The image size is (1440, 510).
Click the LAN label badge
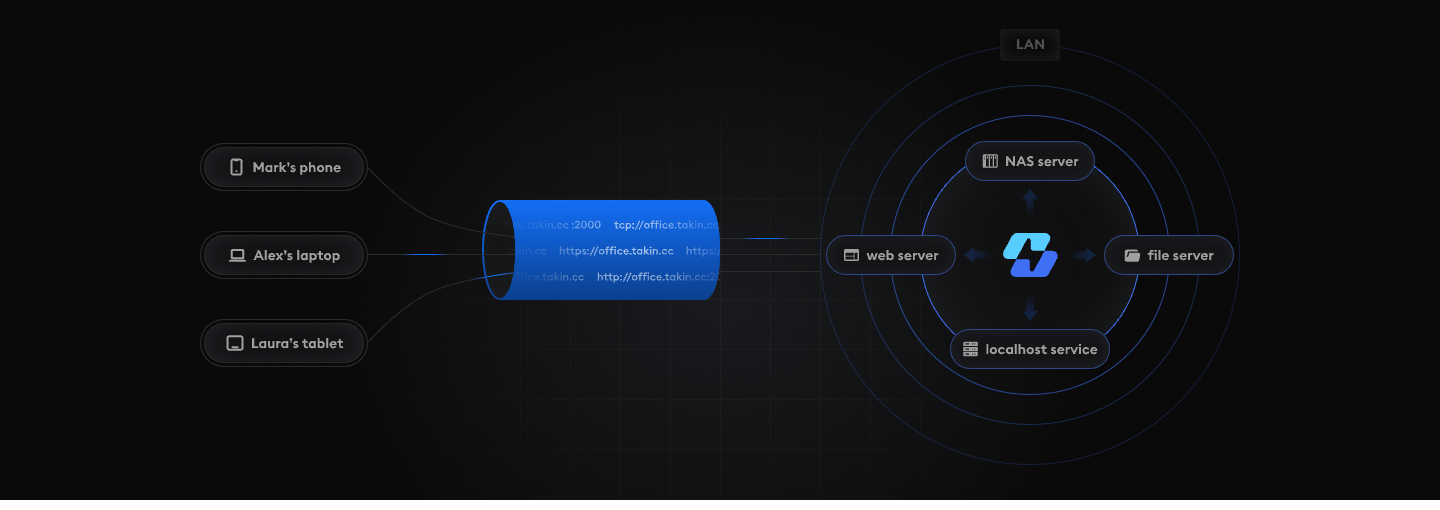[x=1030, y=44]
